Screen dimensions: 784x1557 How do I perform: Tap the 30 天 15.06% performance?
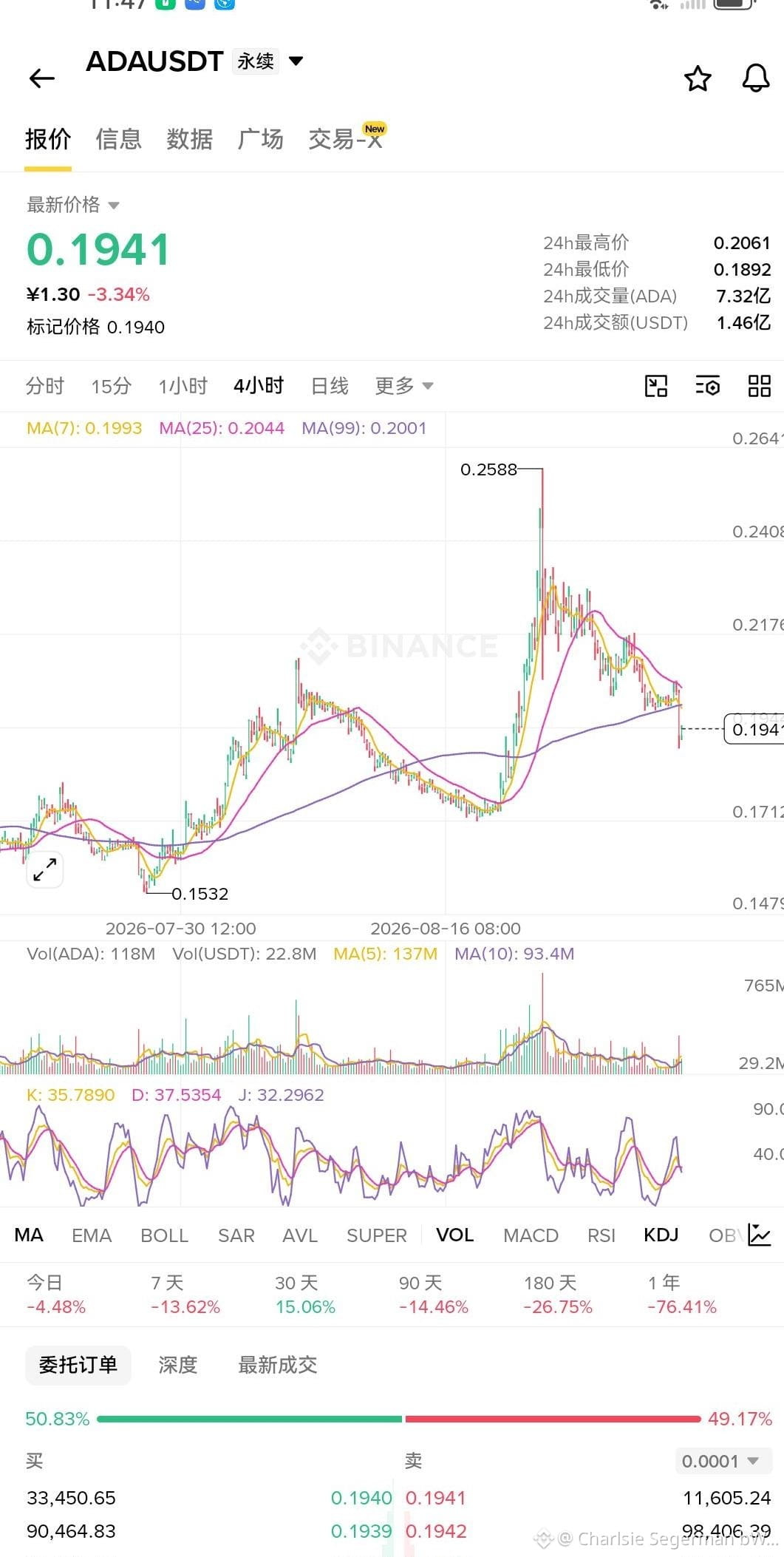pos(305,1295)
